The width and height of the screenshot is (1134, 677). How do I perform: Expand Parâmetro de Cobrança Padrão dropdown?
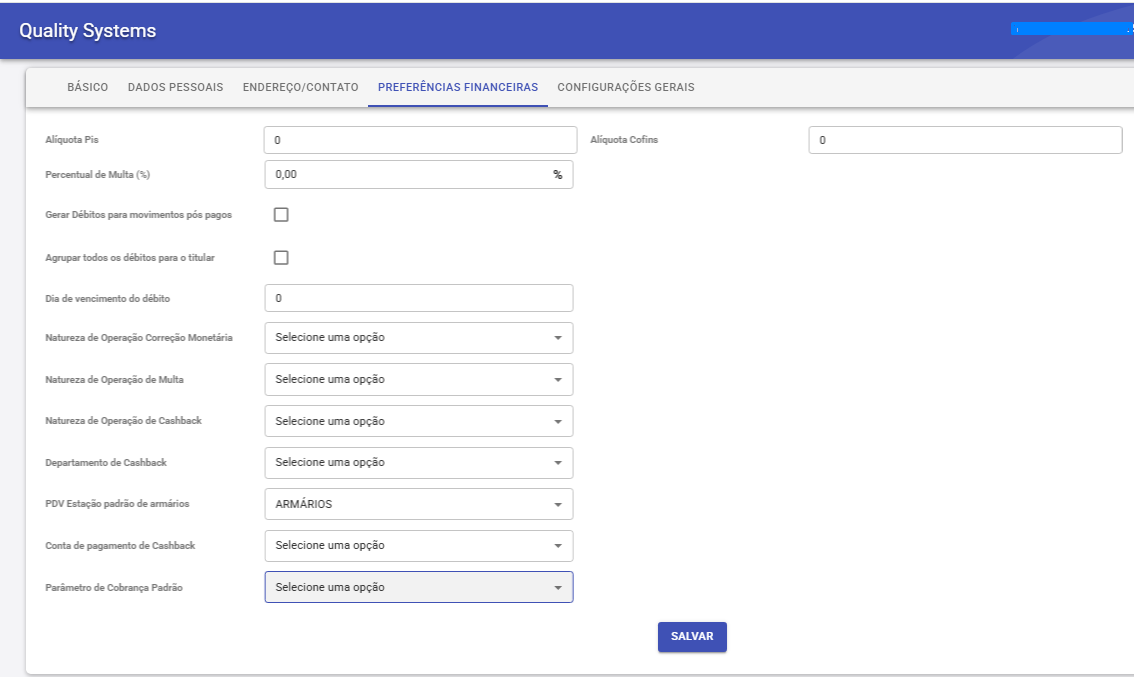418,587
